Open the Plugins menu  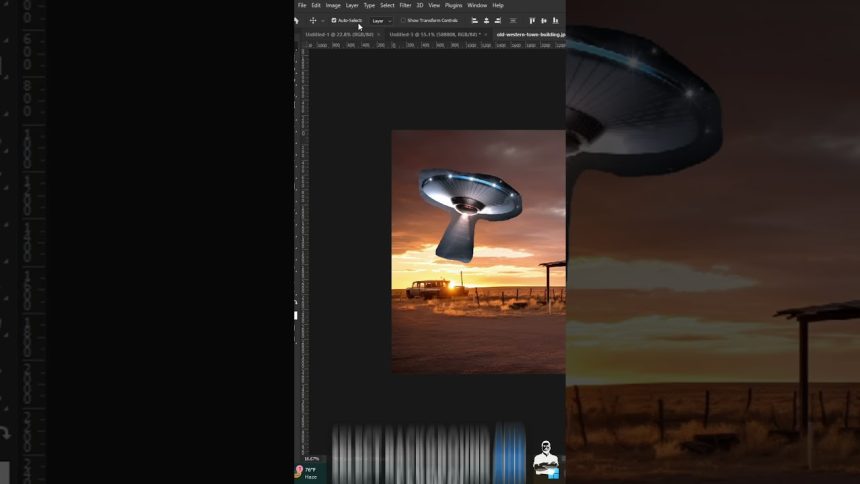(453, 5)
